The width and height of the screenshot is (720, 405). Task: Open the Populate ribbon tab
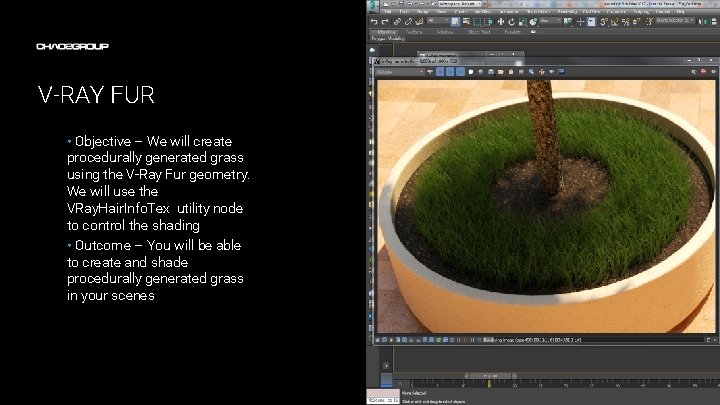(x=513, y=32)
